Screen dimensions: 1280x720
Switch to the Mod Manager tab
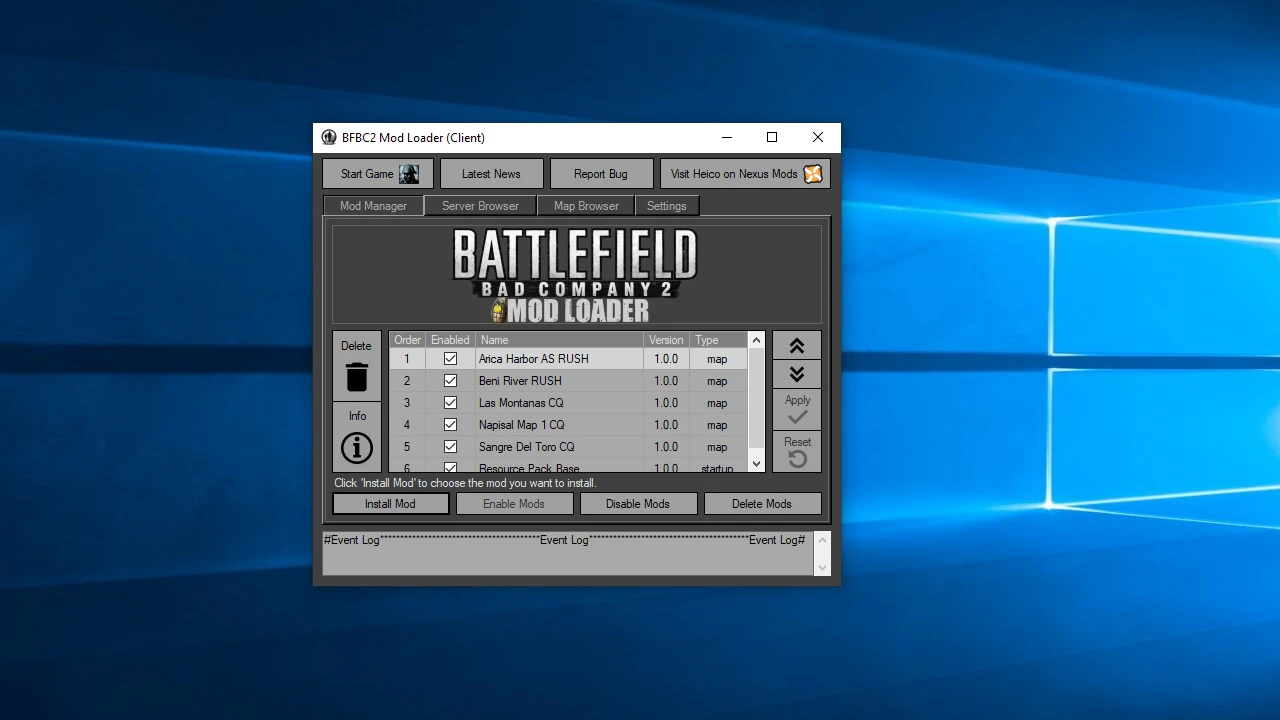(x=373, y=206)
